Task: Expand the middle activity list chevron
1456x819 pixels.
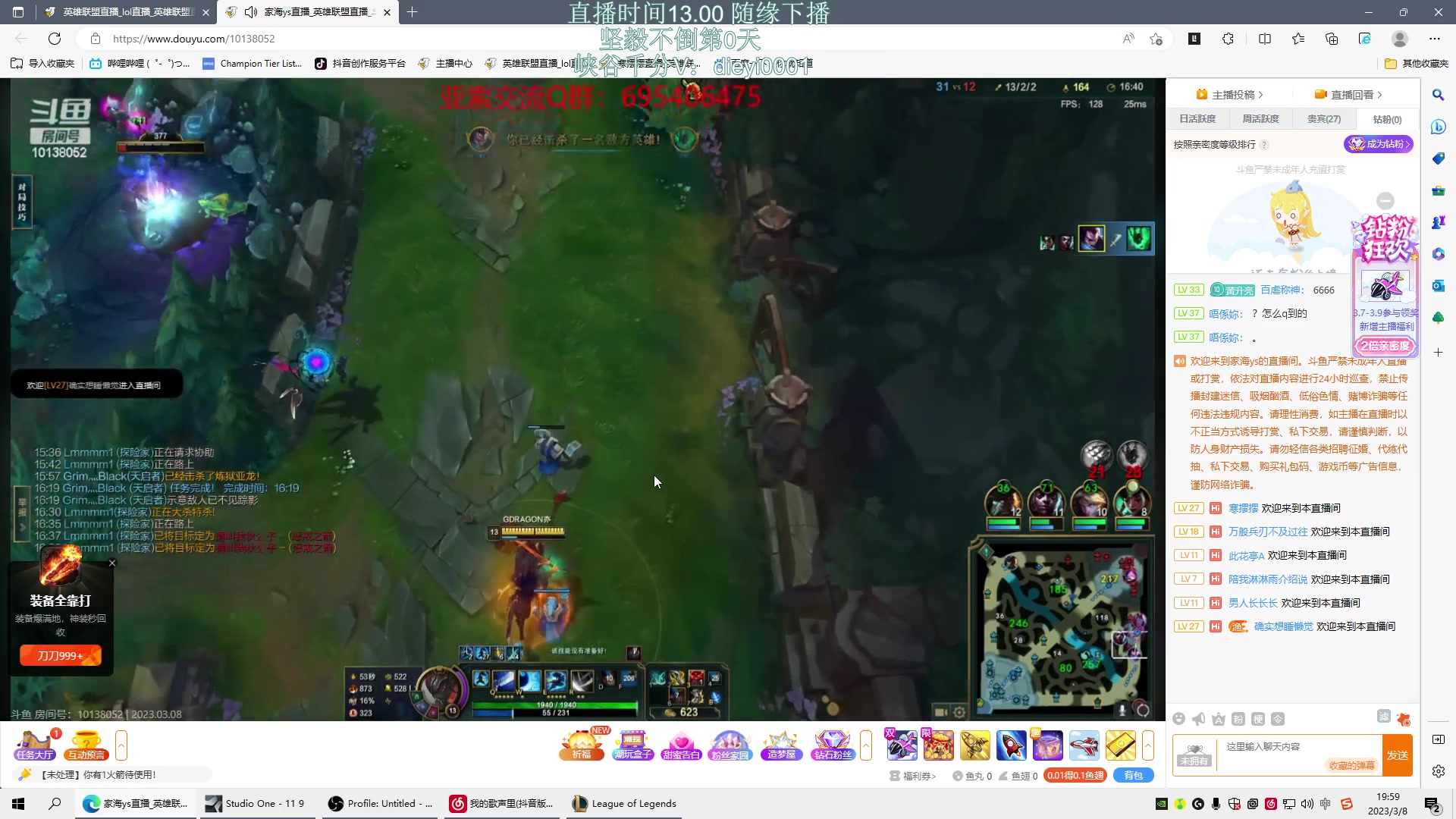Action: click(866, 745)
